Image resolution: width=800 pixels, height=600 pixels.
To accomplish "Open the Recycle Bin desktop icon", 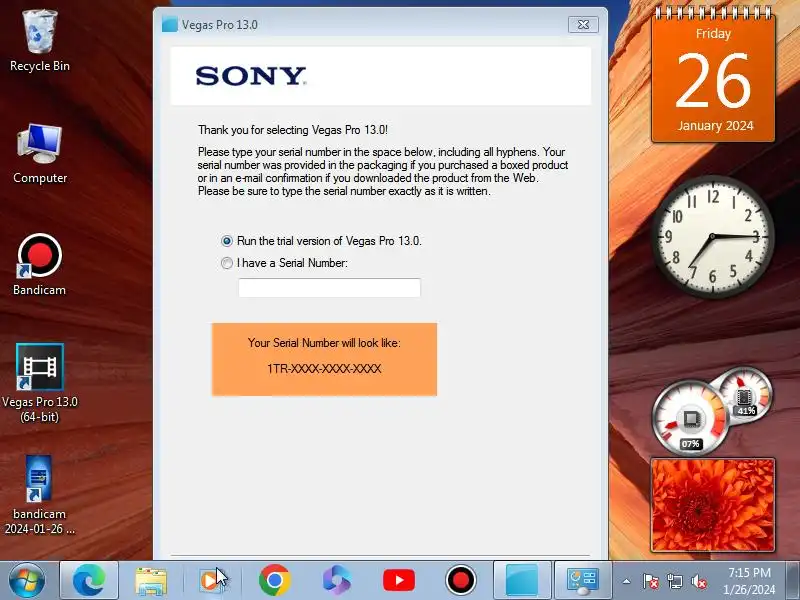I will (40, 41).
